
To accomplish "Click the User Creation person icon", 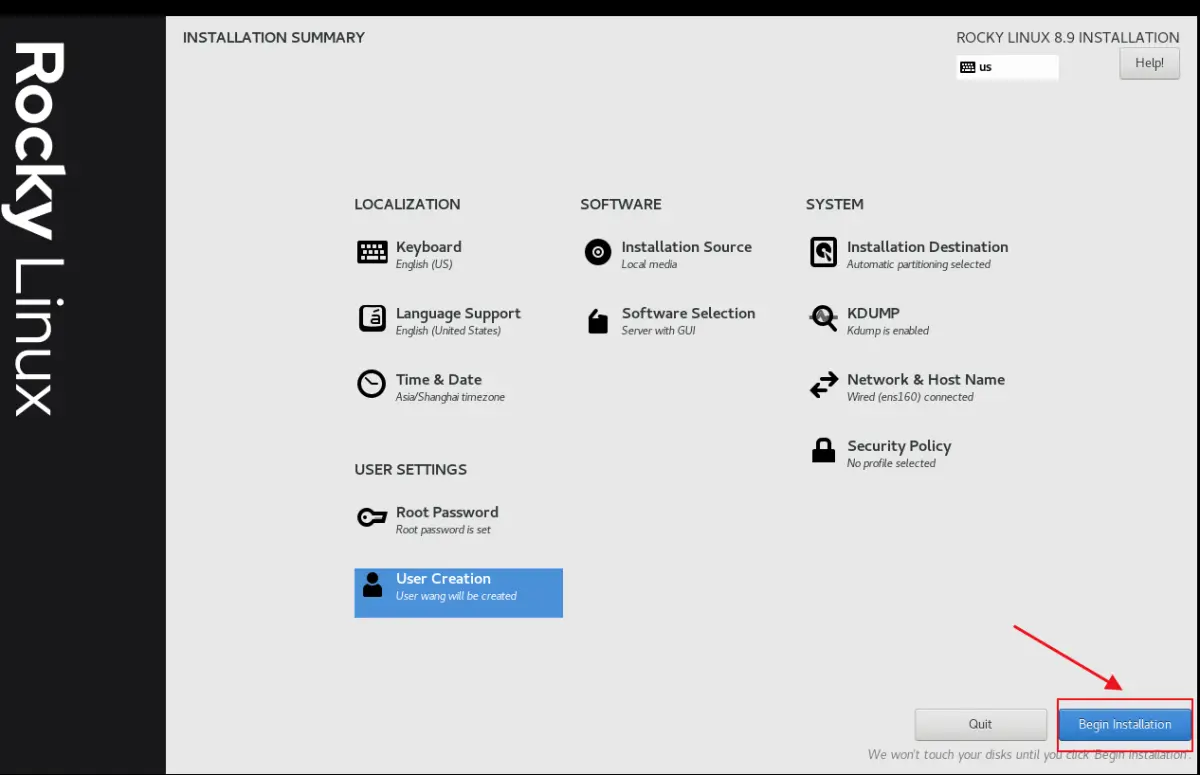I will coord(373,585).
